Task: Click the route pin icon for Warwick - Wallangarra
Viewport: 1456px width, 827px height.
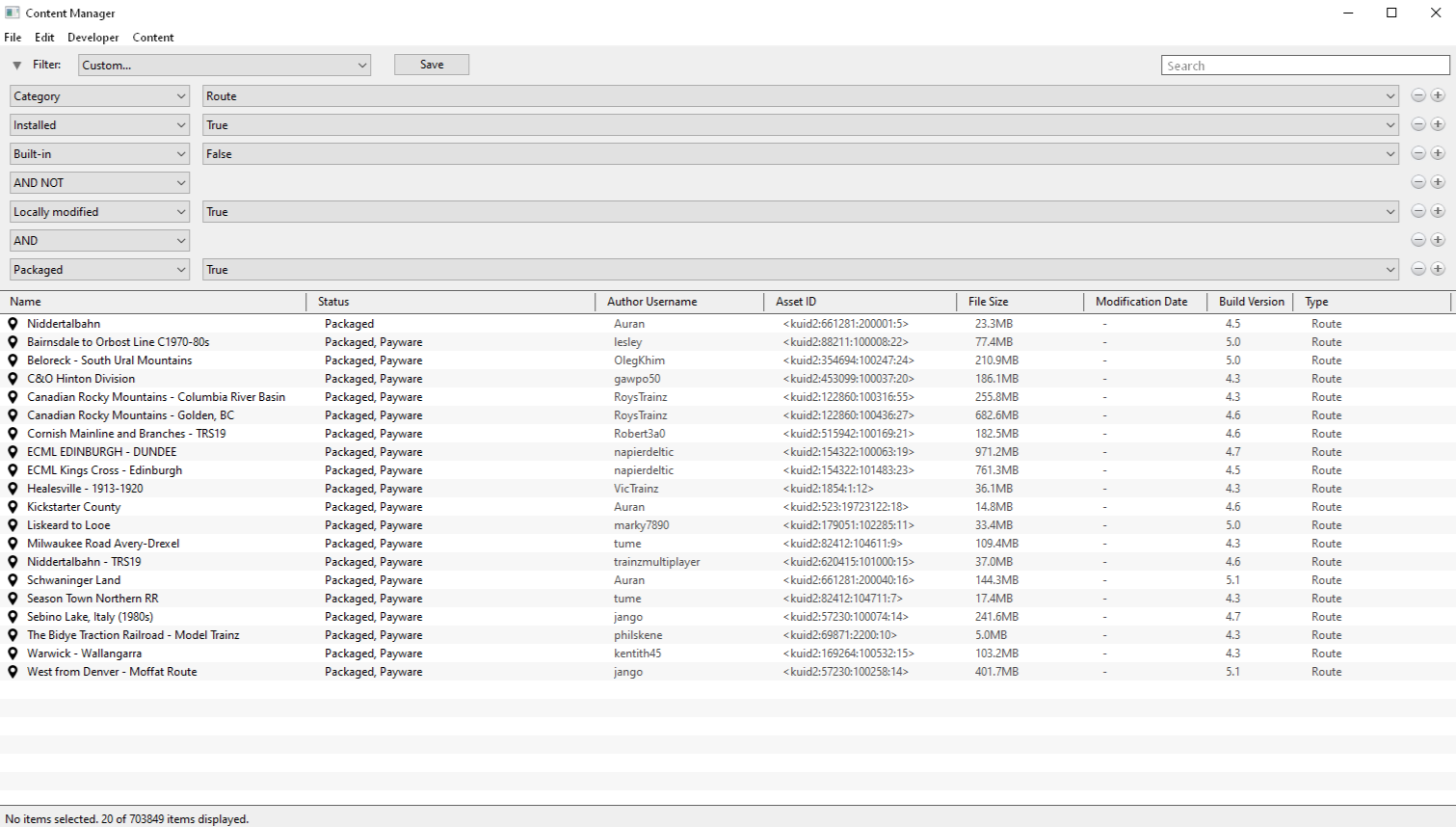Action: coord(13,654)
